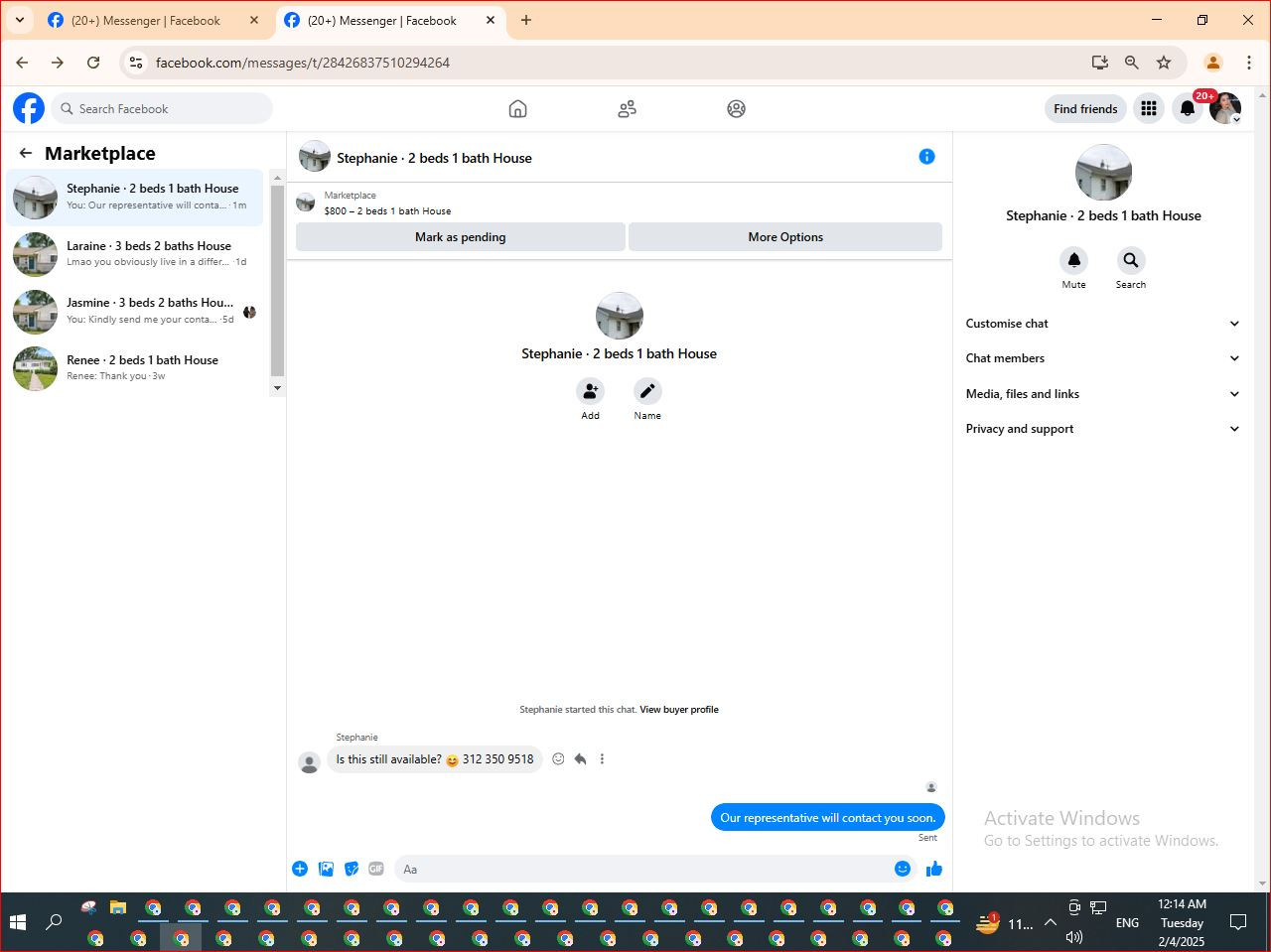
Task: Open Jasmine 3 beds 2 baths chat
Action: click(135, 312)
